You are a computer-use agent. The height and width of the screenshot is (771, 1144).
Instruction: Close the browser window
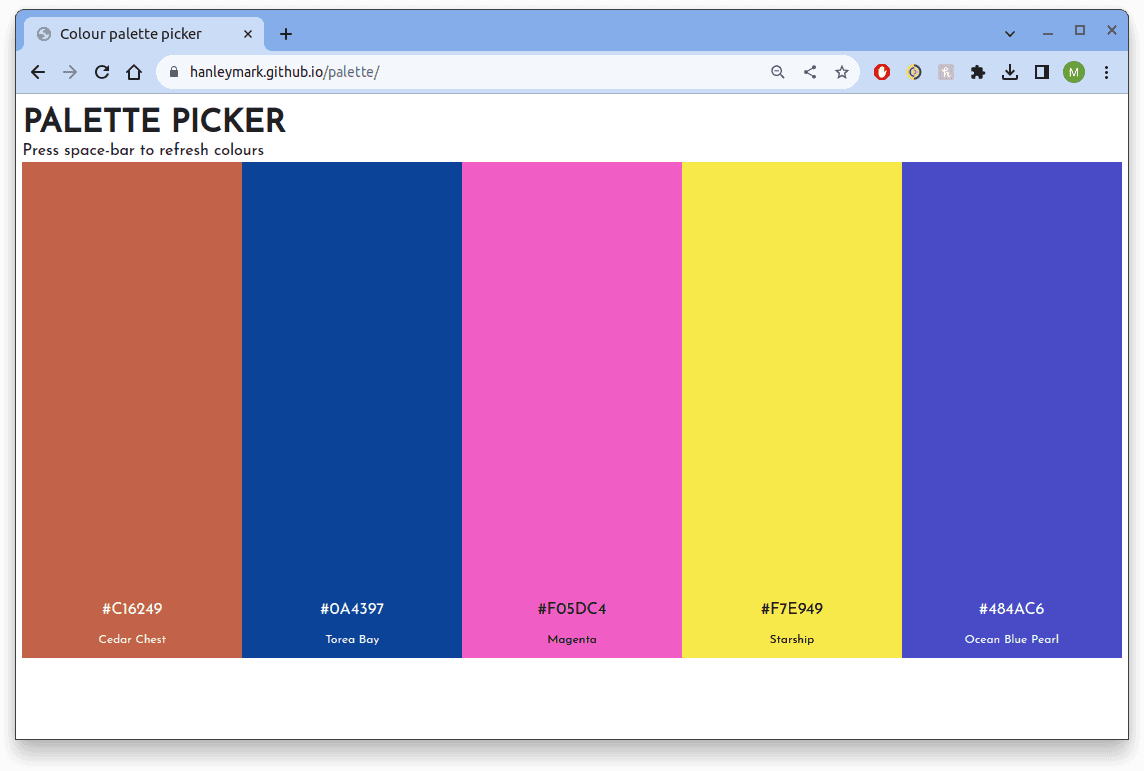pyautogui.click(x=1112, y=30)
